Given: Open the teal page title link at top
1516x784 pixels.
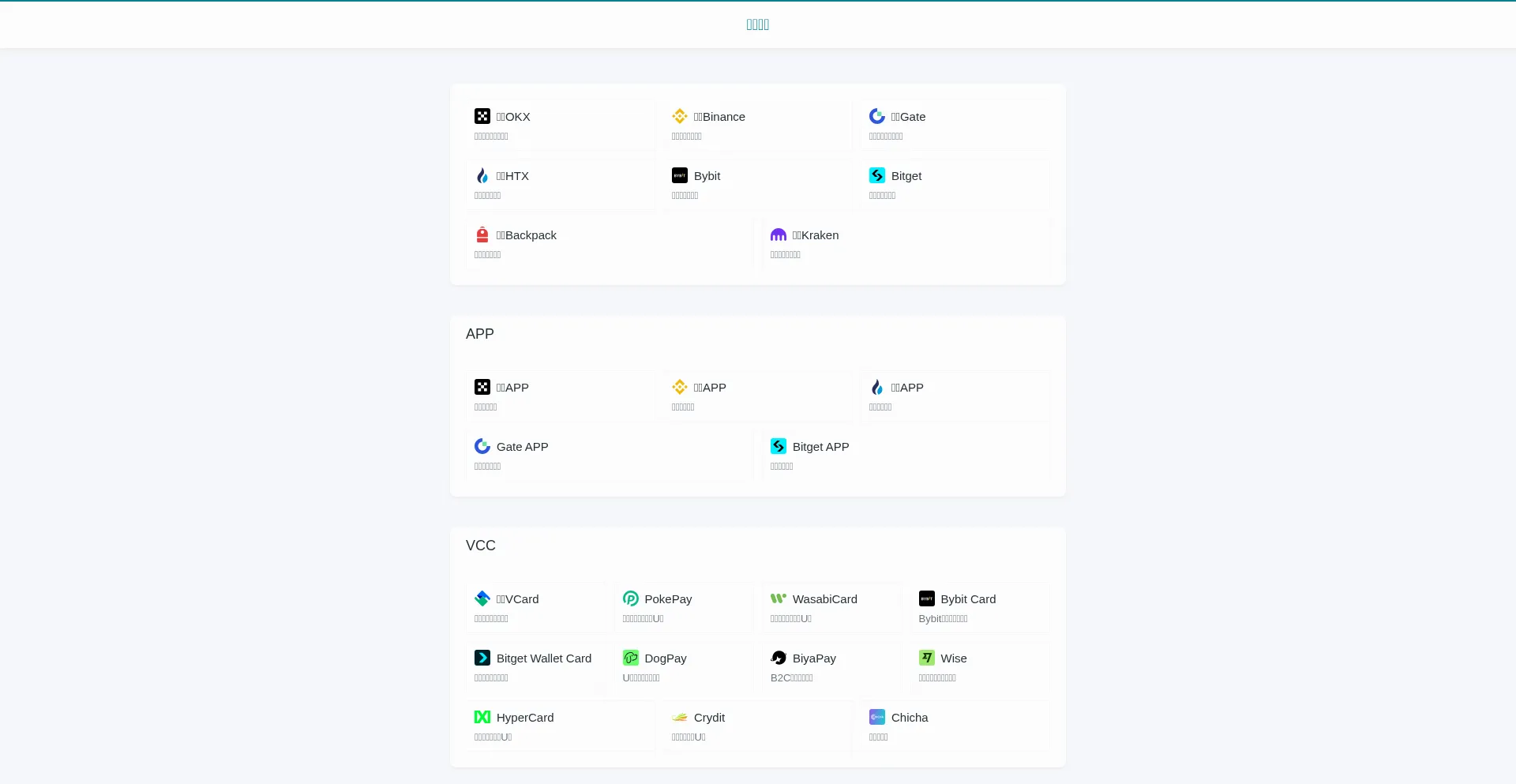Looking at the screenshot, I should point(757,24).
